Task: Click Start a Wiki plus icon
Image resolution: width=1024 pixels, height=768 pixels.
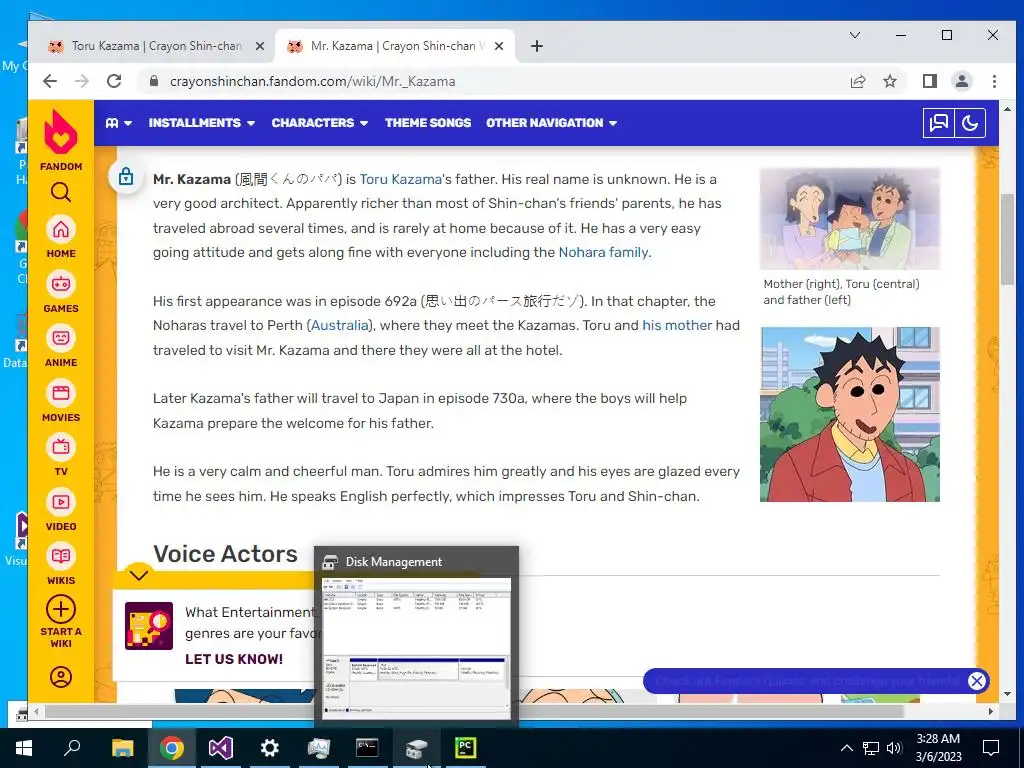Action: 61,610
